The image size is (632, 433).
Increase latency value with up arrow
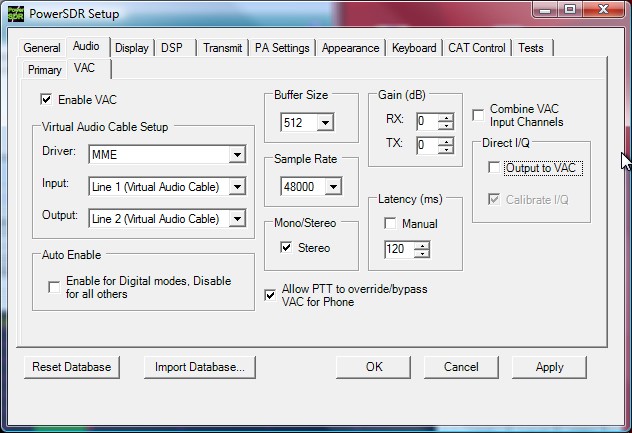click(x=422, y=245)
